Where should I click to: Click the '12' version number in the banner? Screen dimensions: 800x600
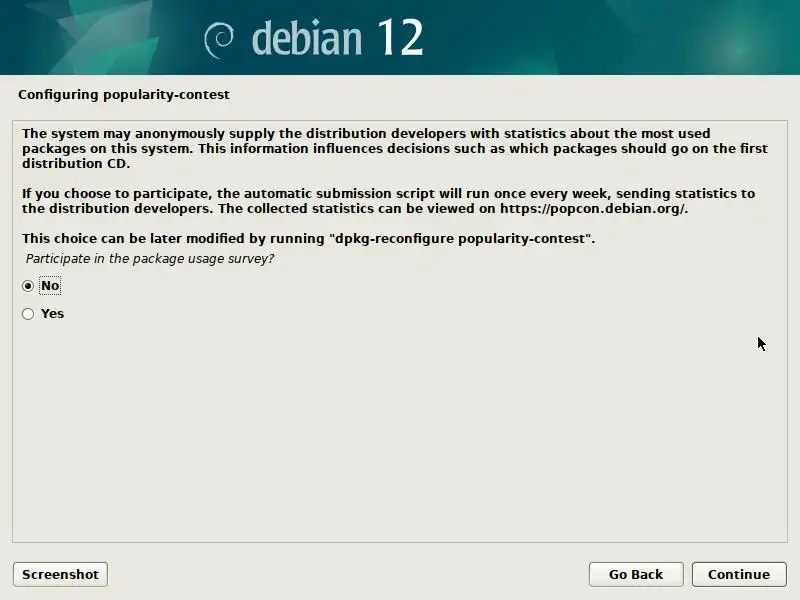tap(401, 37)
